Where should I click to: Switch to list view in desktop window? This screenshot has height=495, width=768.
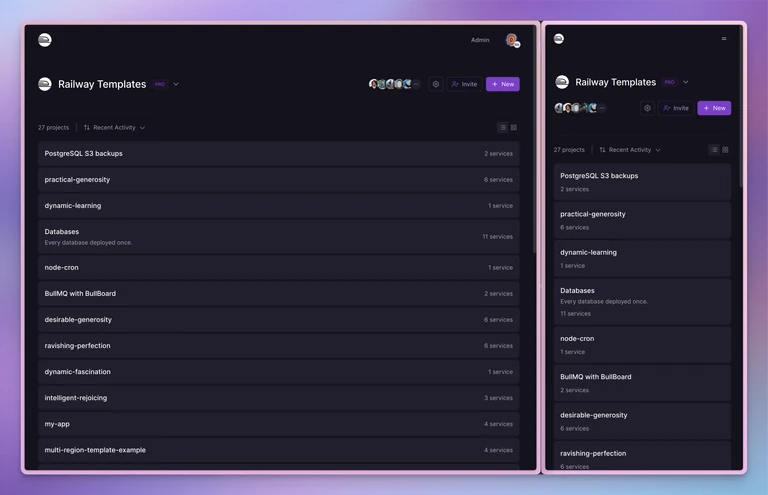coord(503,127)
